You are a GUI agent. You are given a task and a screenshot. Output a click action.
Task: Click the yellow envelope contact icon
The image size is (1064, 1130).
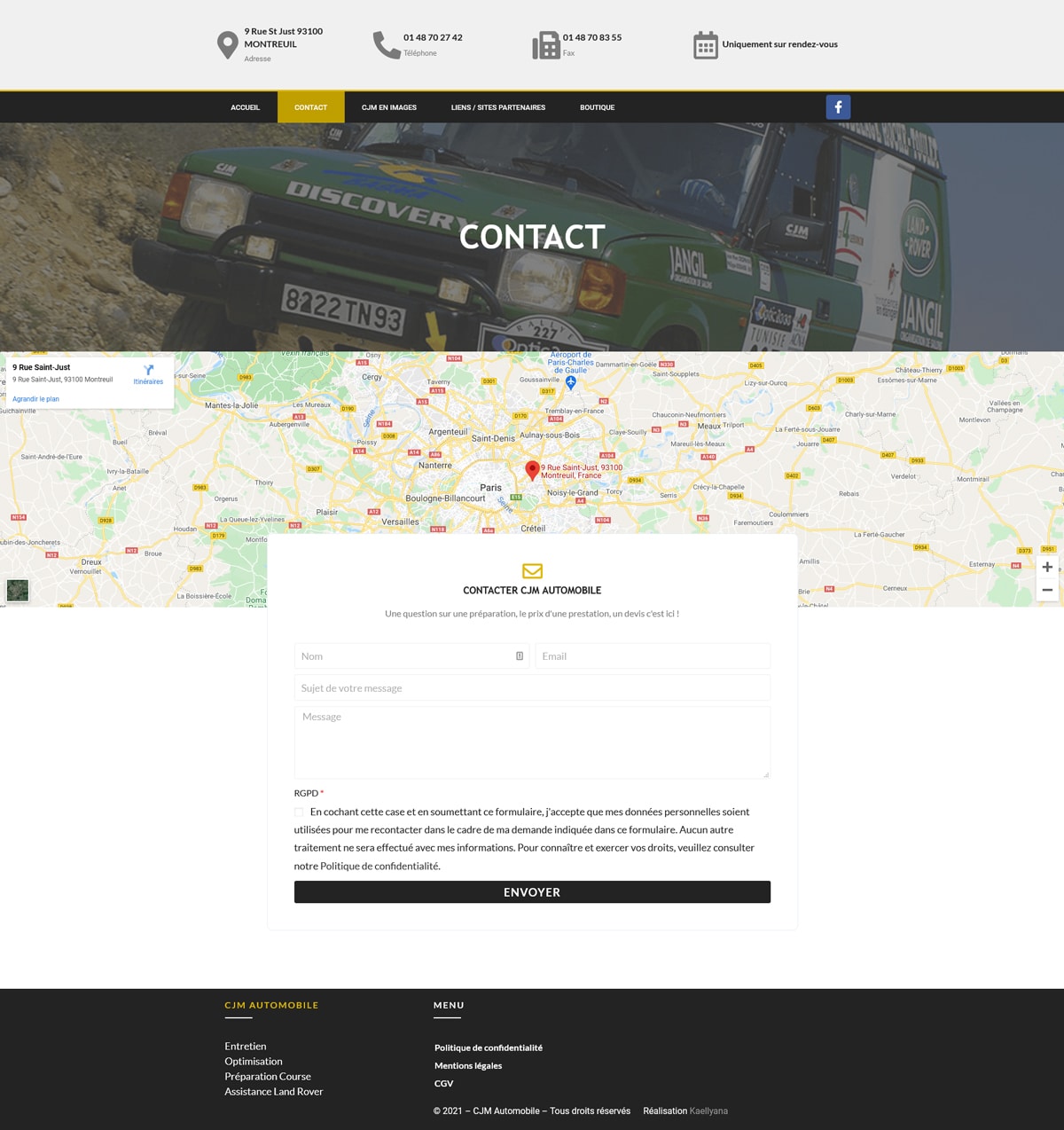532,570
